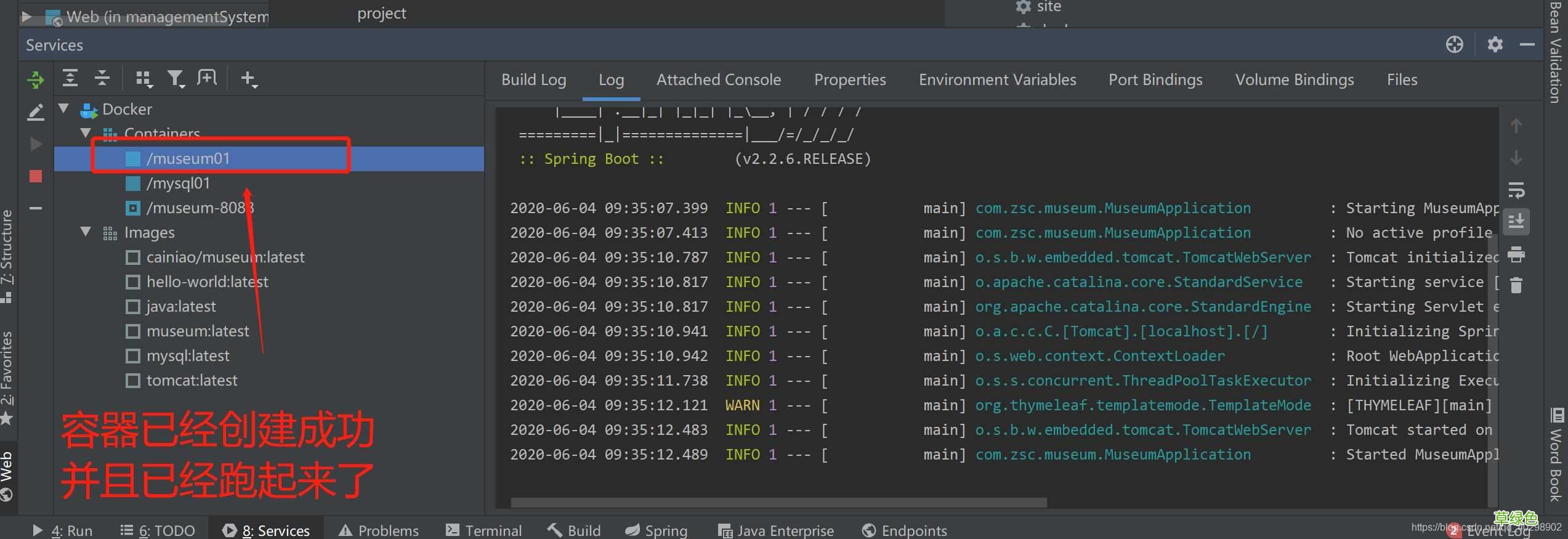
Task: Open the Environment Variables tab
Action: [997, 79]
